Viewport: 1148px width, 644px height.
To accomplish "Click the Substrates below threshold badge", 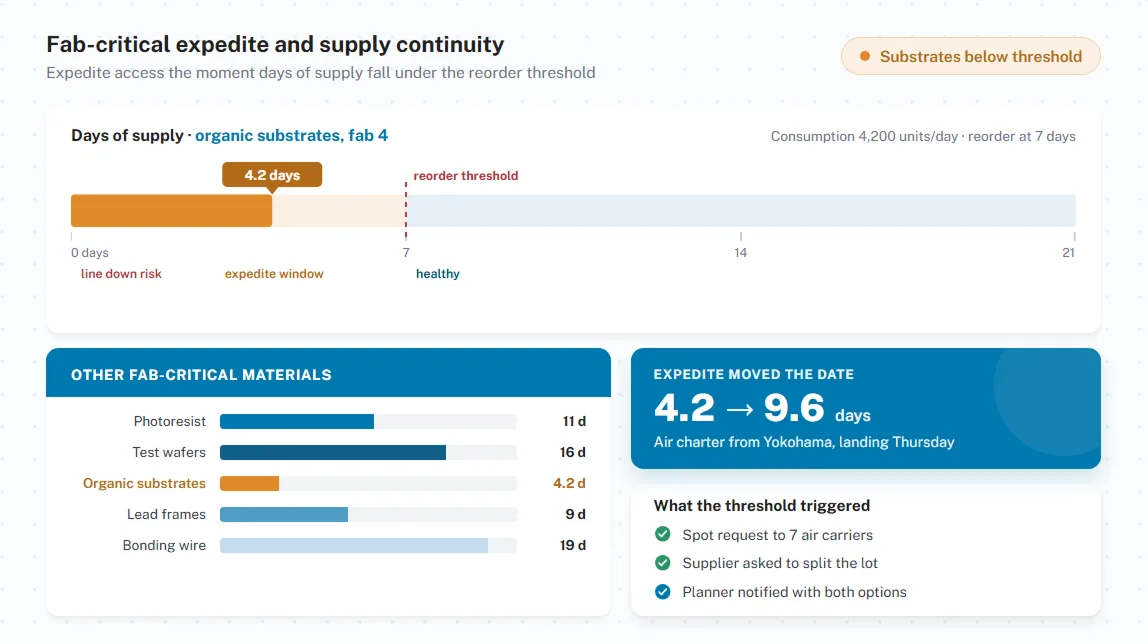I will click(x=970, y=56).
